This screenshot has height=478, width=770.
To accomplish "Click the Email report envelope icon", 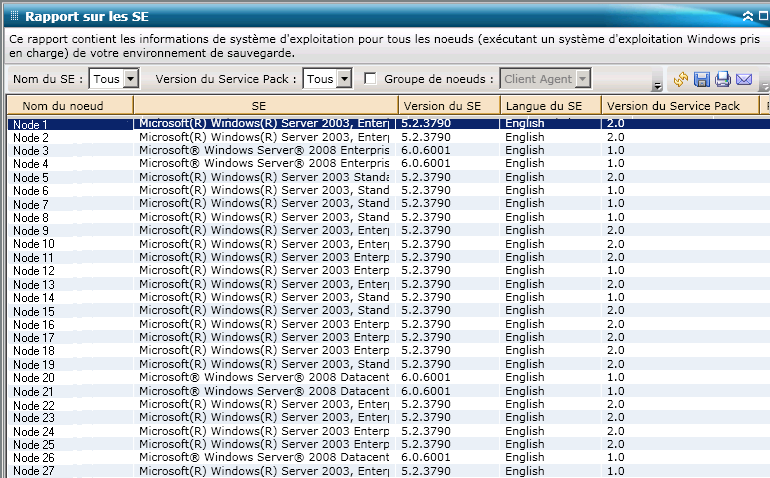I will [744, 79].
